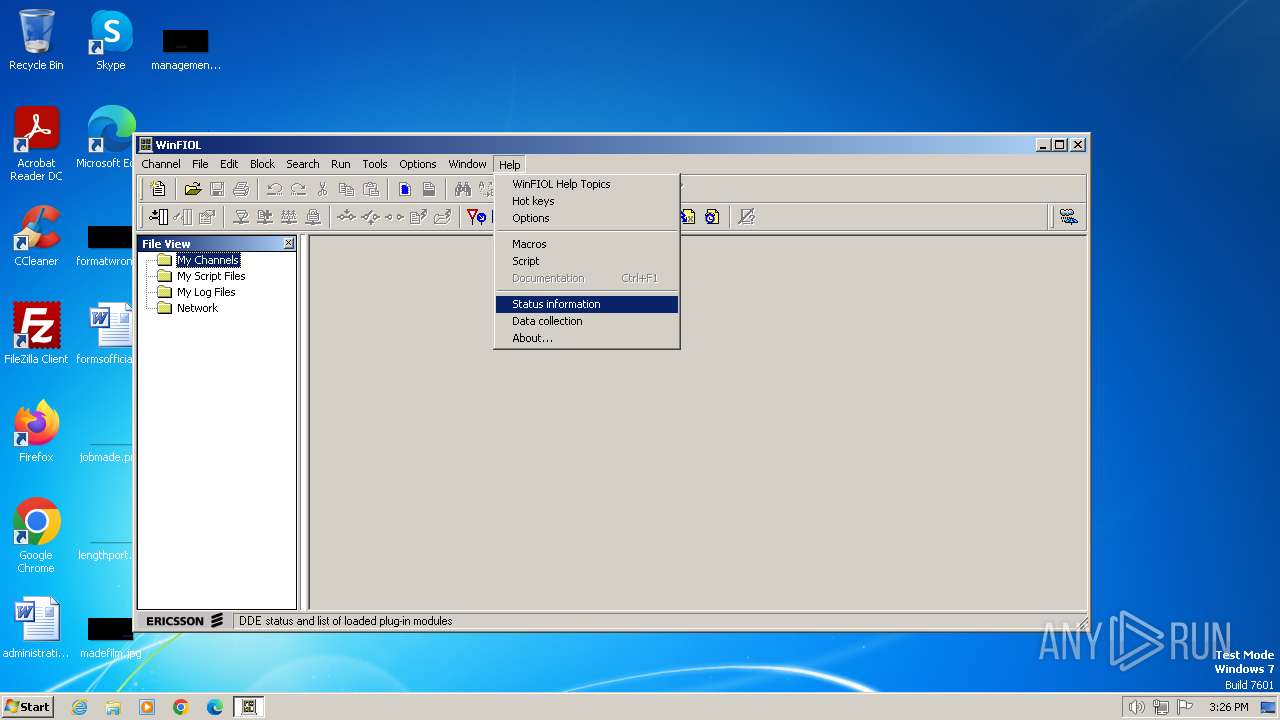The height and width of the screenshot is (720, 1280).
Task: Close the open Help menu via Help
Action: click(x=510, y=164)
